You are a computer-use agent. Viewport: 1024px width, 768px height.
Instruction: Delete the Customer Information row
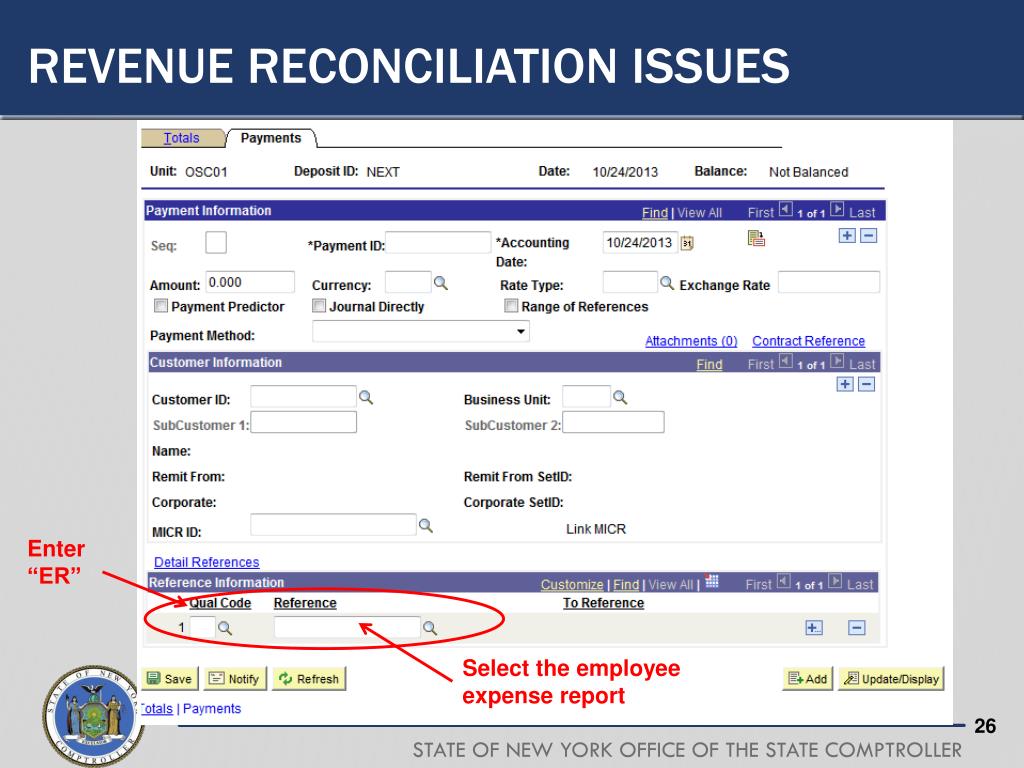867,384
